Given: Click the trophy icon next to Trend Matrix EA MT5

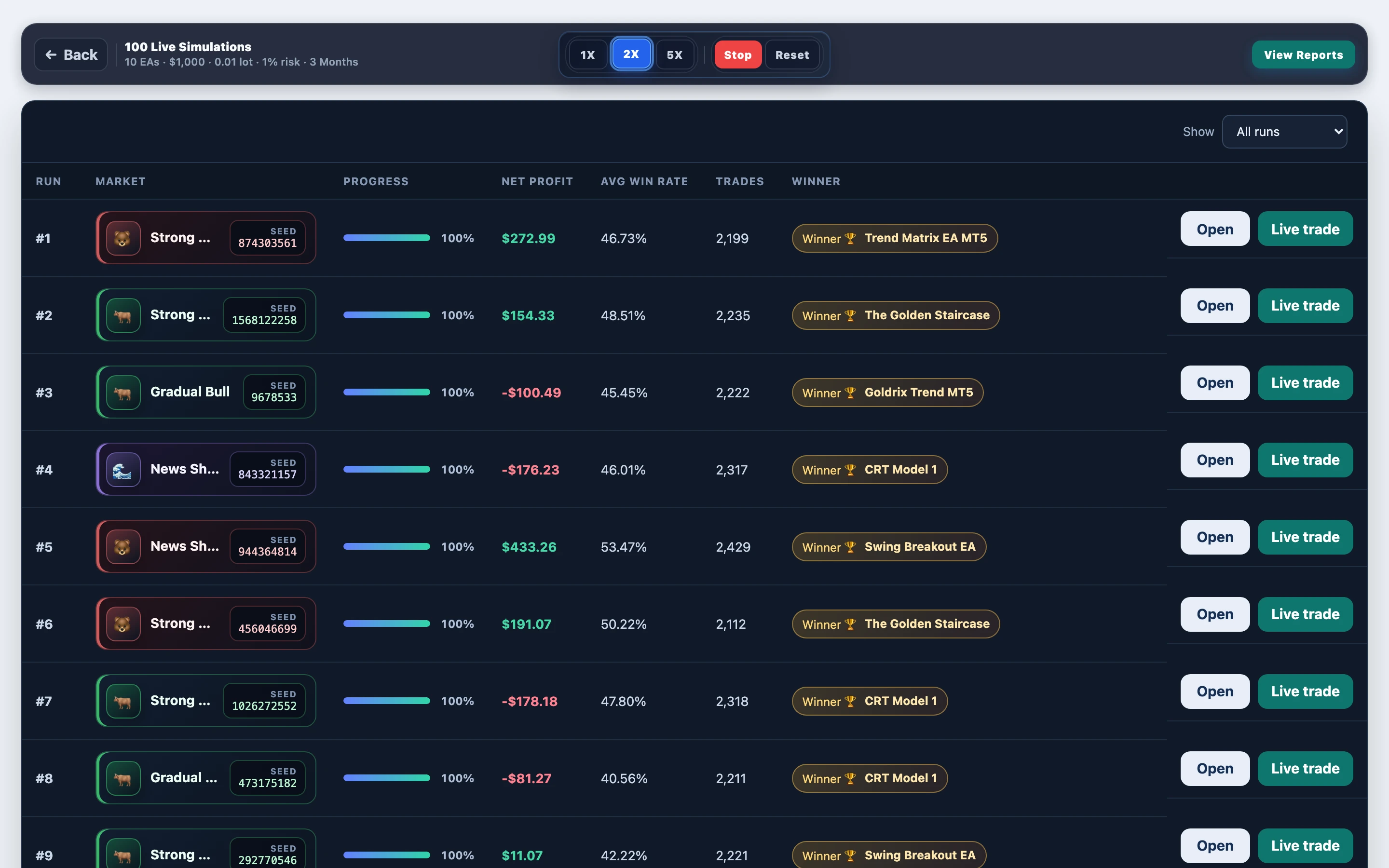Looking at the screenshot, I should coord(851,238).
